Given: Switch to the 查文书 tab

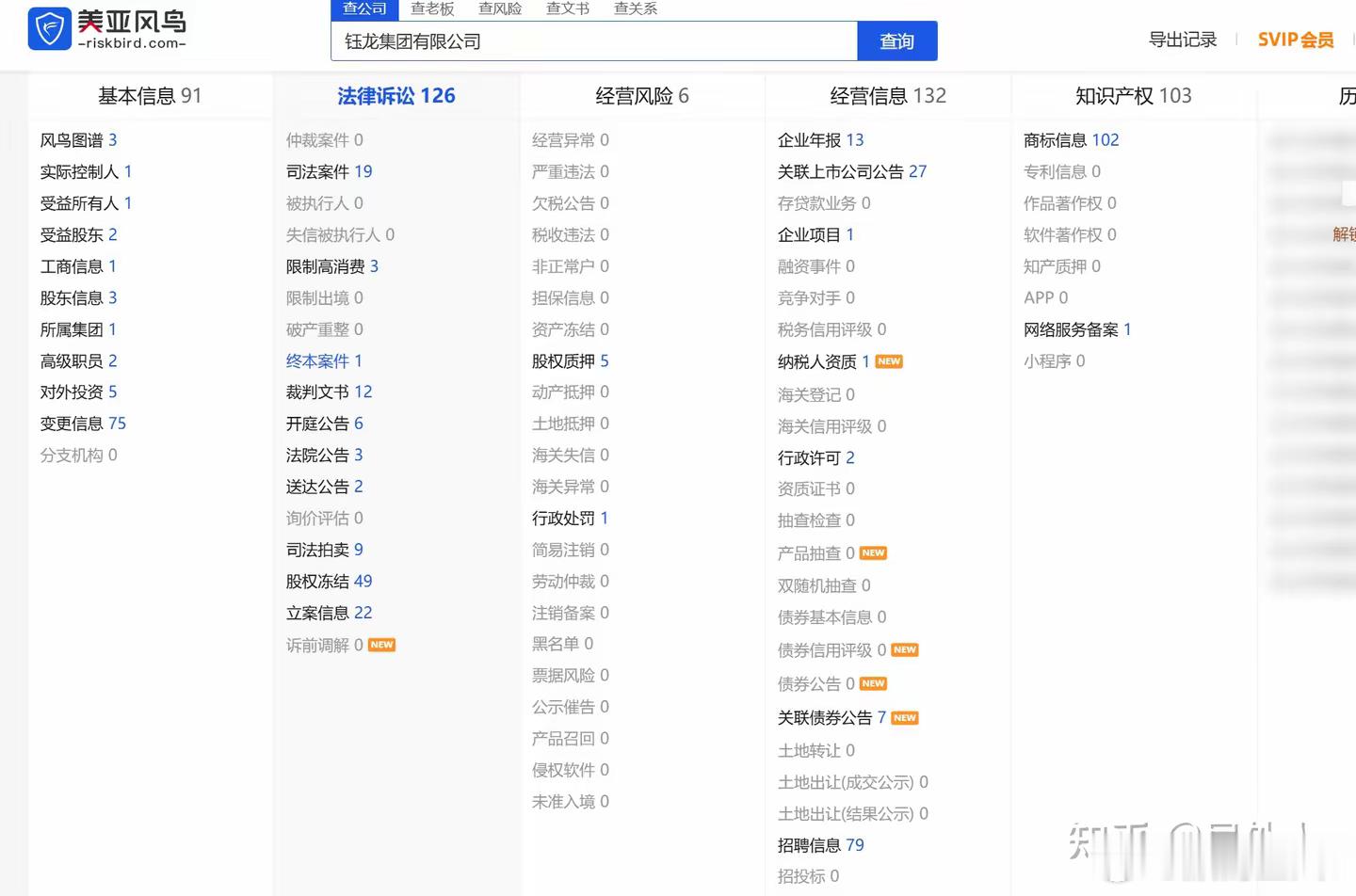Looking at the screenshot, I should (568, 8).
